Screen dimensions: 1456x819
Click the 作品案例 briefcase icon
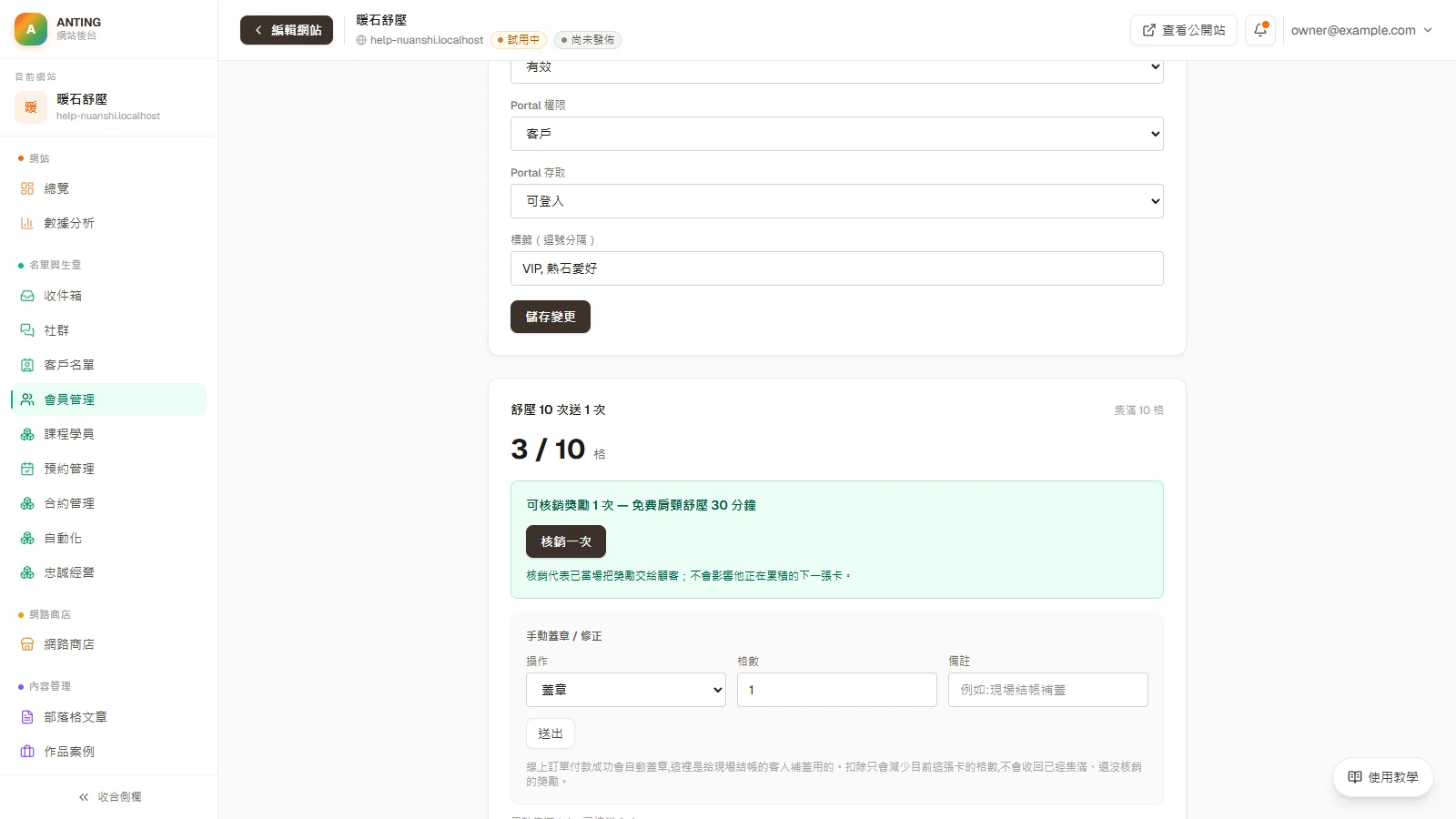[27, 752]
